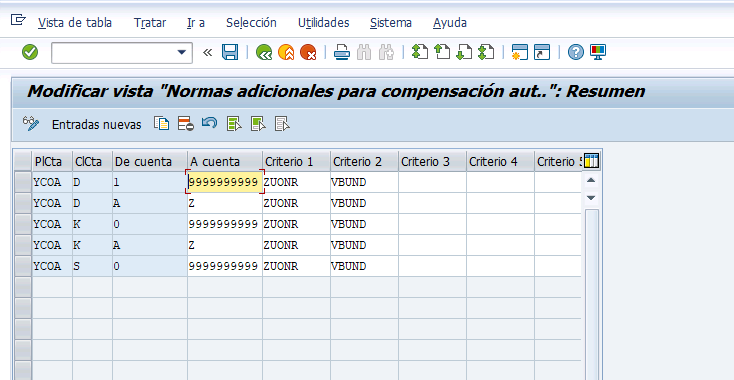Click the Undo change icon
This screenshot has width=734, height=380.
click(209, 124)
